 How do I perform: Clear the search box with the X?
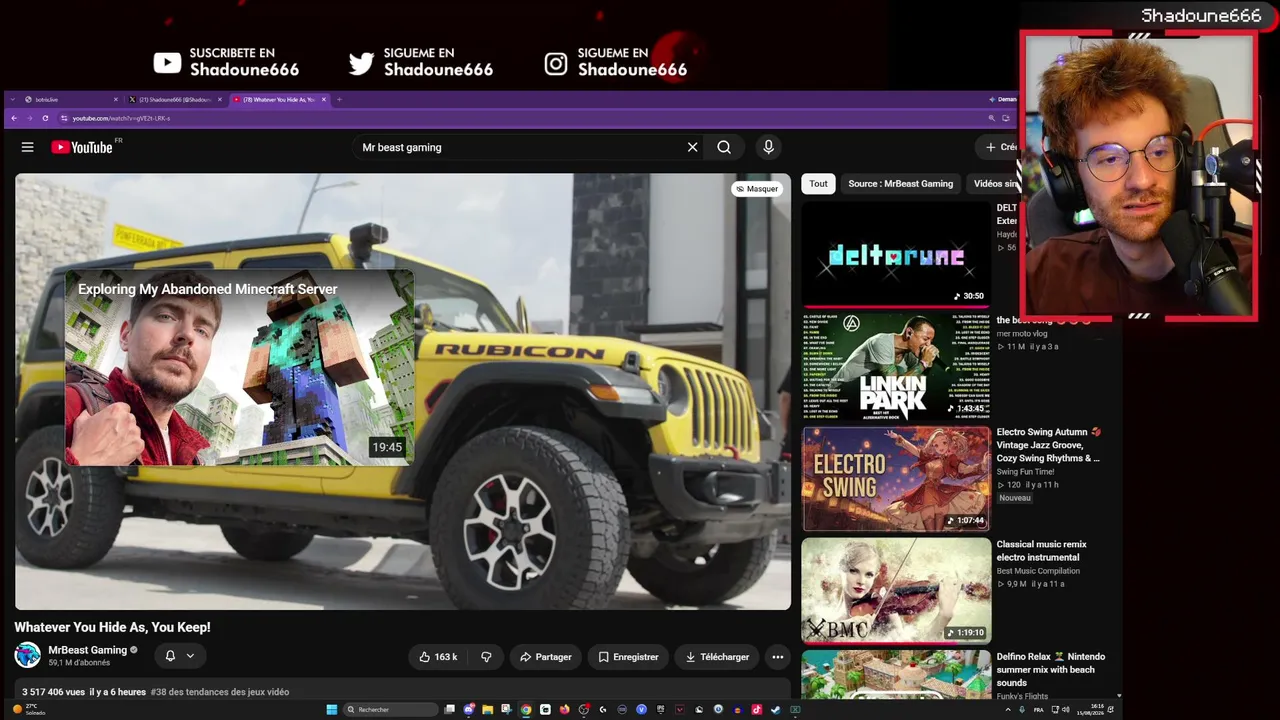[x=692, y=147]
